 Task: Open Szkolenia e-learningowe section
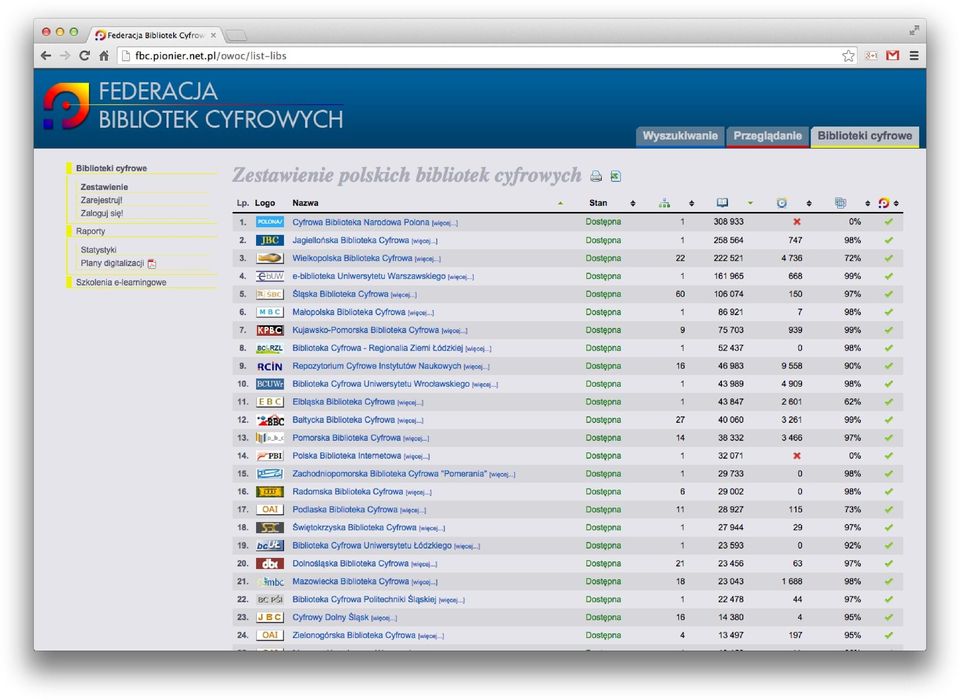tap(121, 282)
